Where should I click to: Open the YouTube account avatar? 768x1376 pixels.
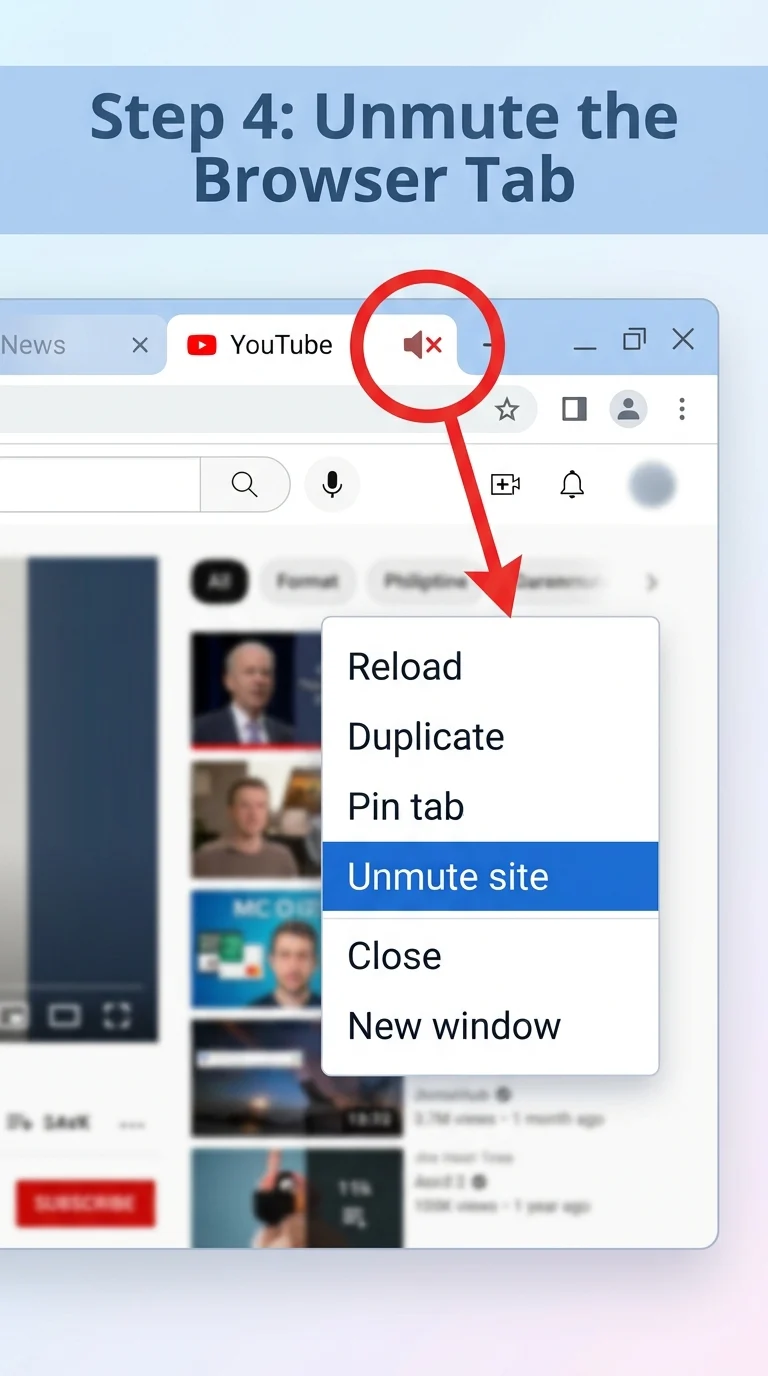click(652, 486)
